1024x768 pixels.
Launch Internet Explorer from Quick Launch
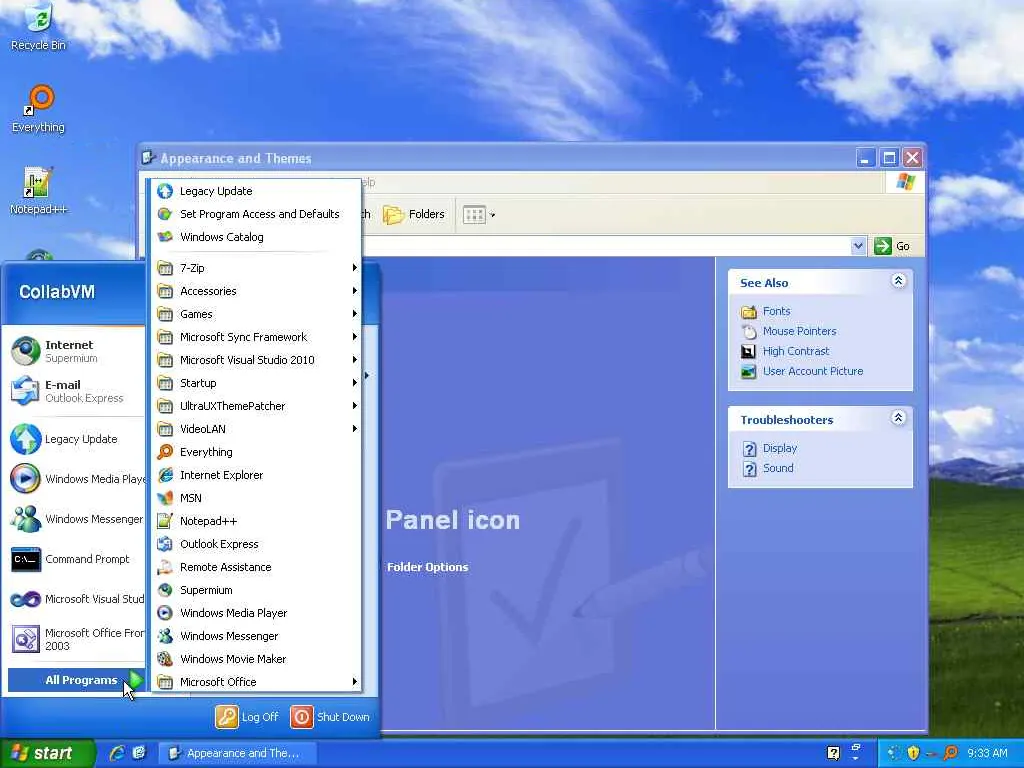tap(117, 753)
